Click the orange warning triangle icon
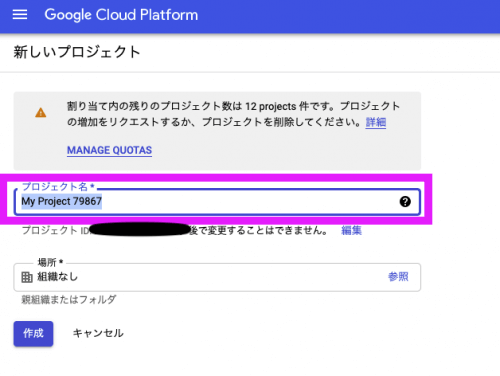 [41, 113]
